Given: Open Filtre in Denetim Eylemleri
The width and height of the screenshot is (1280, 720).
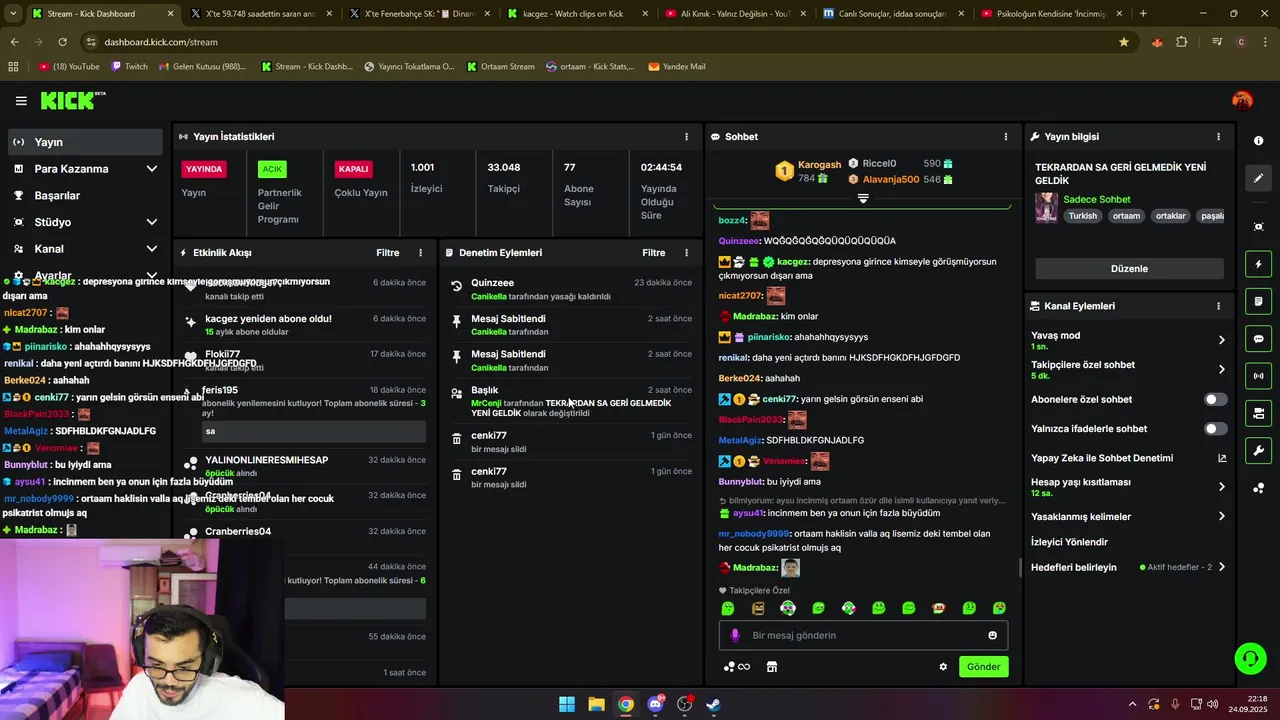Looking at the screenshot, I should coord(653,253).
